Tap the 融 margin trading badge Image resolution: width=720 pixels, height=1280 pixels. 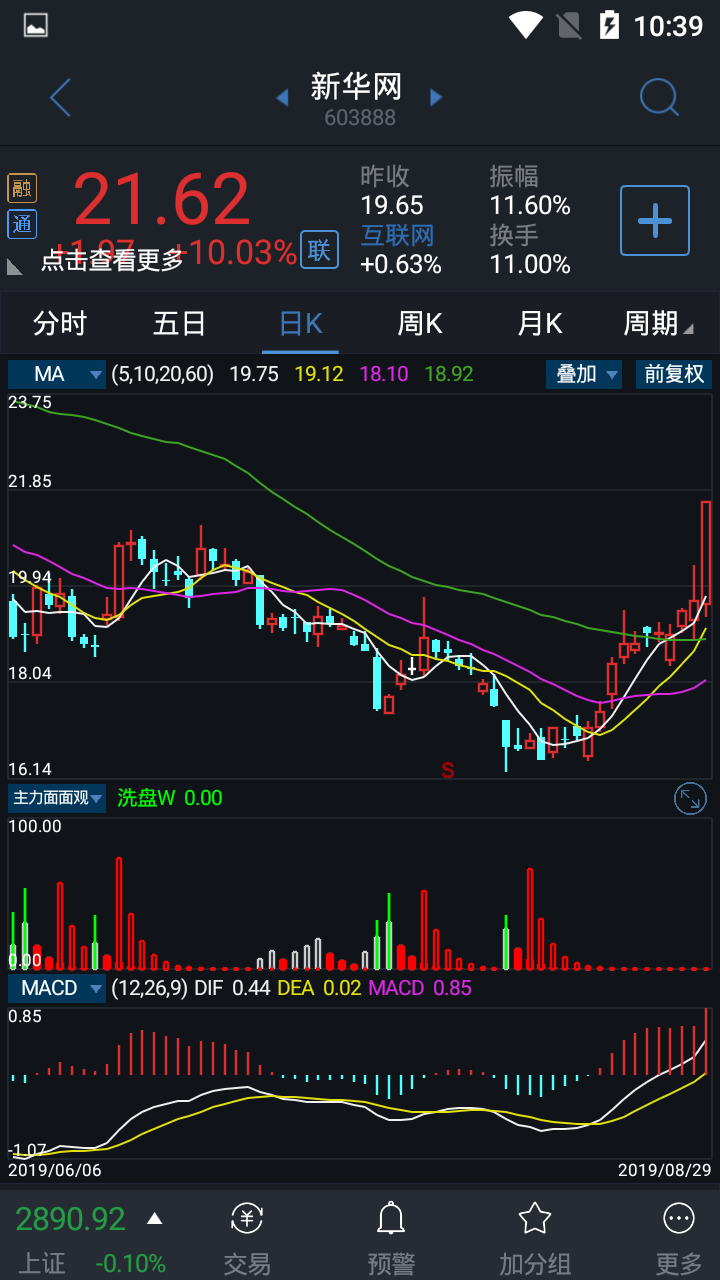point(22,188)
